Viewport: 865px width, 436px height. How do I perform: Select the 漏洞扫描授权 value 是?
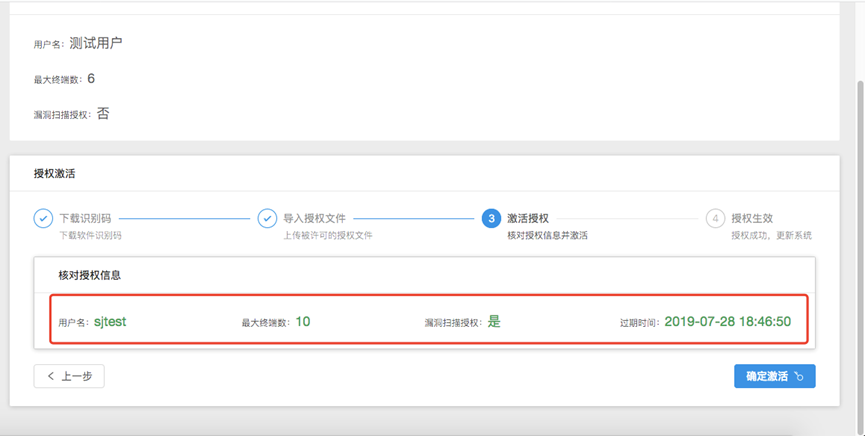coord(494,322)
